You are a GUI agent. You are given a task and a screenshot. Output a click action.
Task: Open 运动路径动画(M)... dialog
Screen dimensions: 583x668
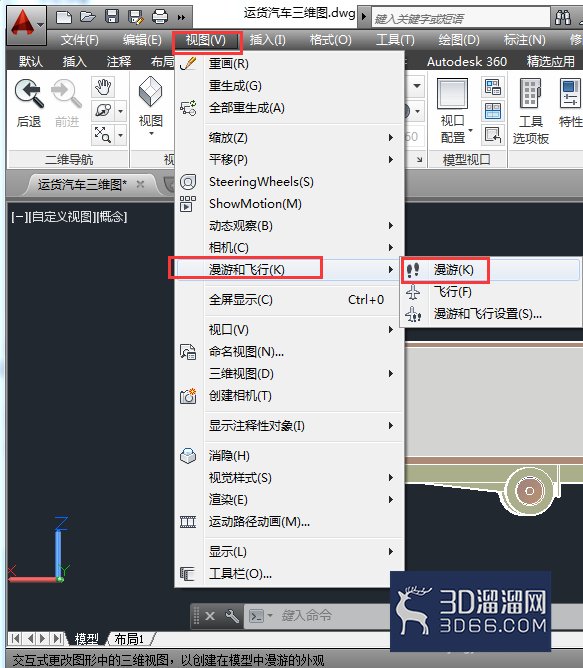[290, 522]
